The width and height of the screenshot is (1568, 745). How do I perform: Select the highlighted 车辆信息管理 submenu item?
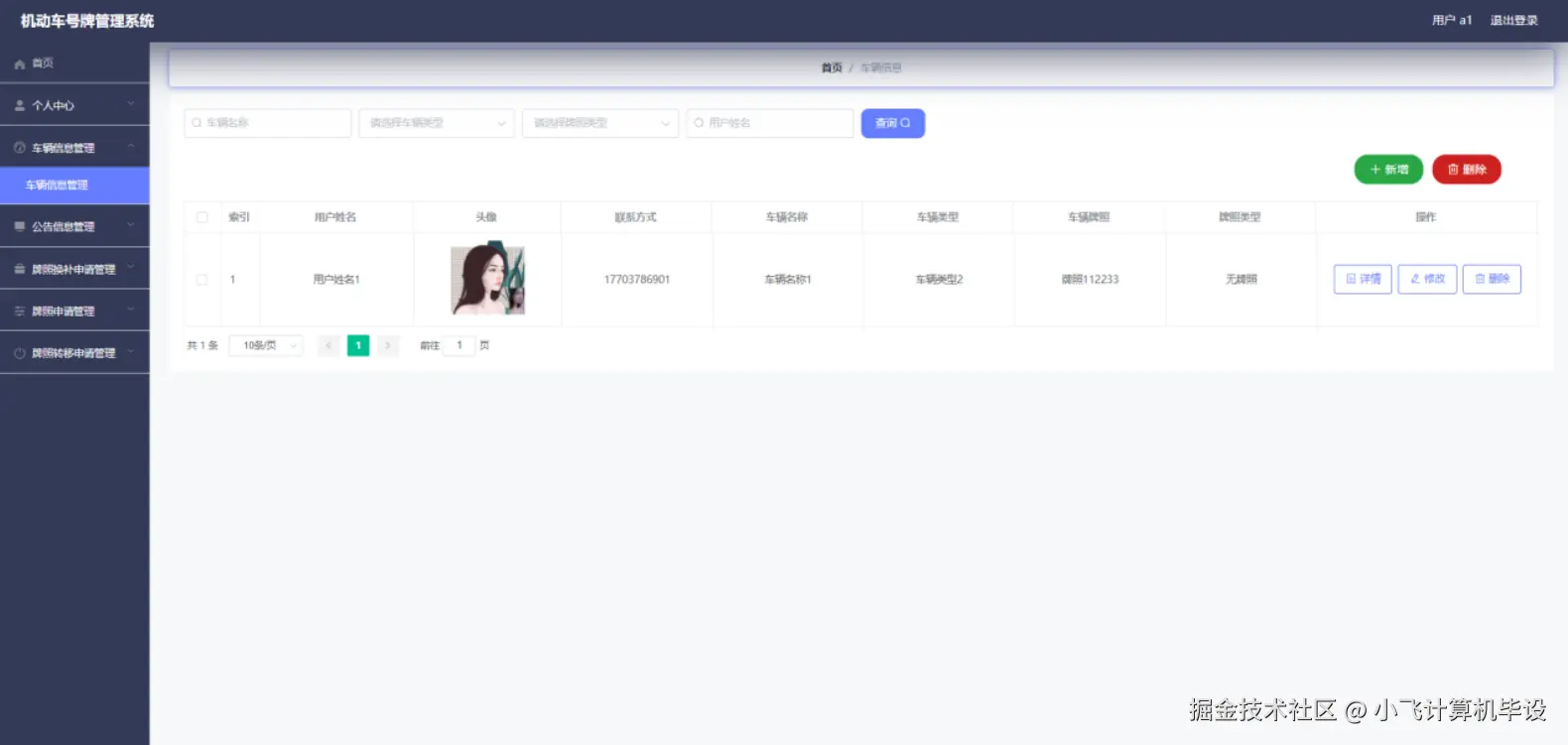pyautogui.click(x=74, y=186)
